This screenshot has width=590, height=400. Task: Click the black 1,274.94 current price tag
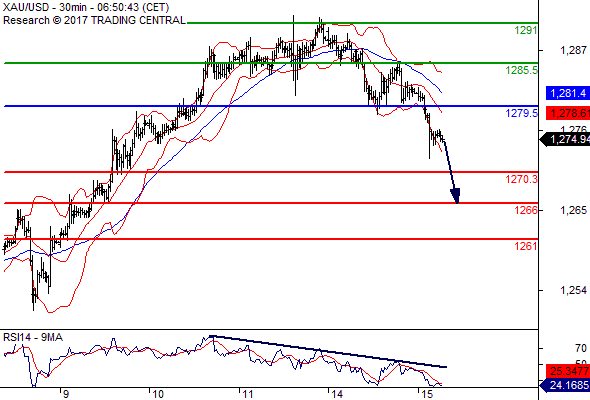(565, 140)
